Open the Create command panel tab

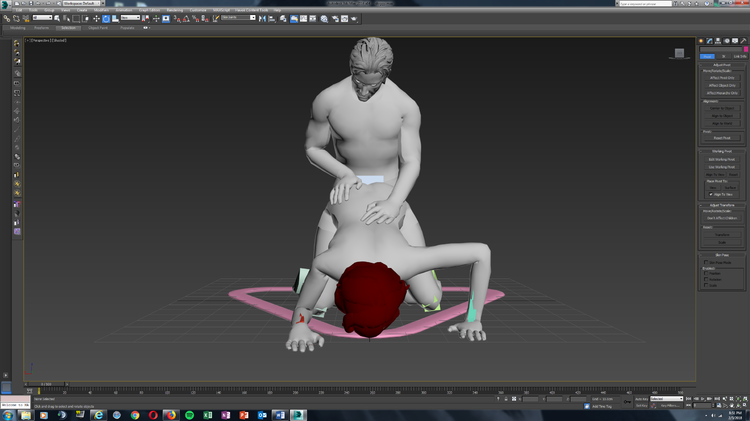701,41
